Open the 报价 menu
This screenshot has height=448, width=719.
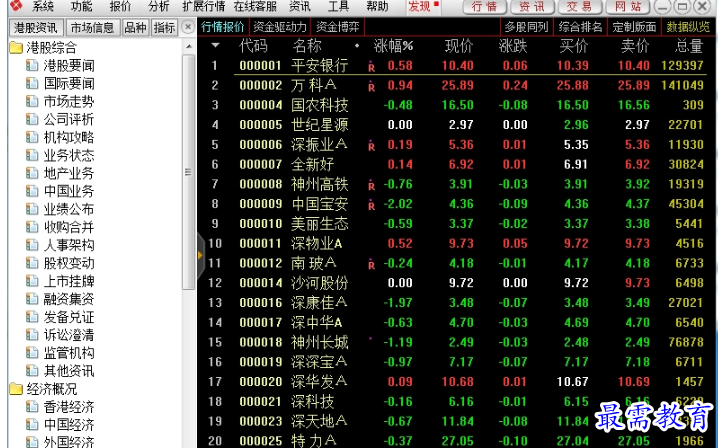[x=120, y=6]
